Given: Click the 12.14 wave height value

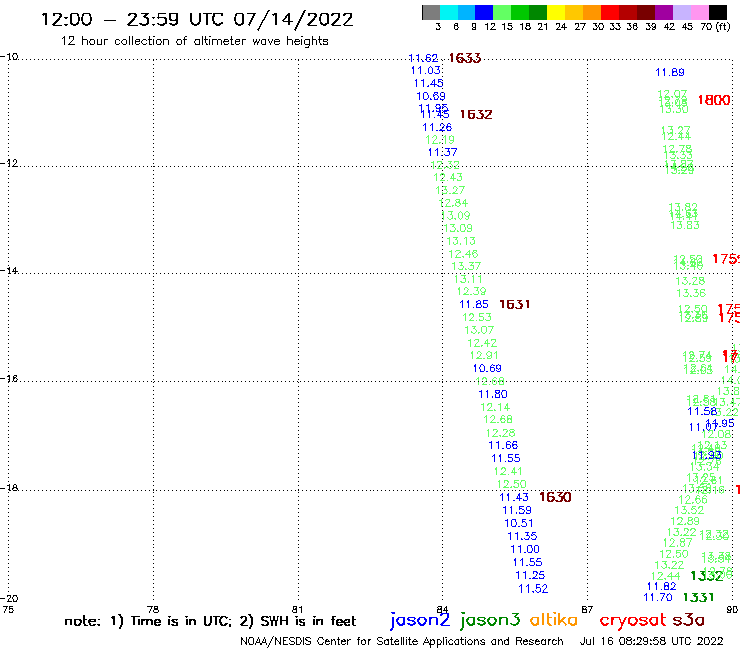Looking at the screenshot, I should point(495,407).
